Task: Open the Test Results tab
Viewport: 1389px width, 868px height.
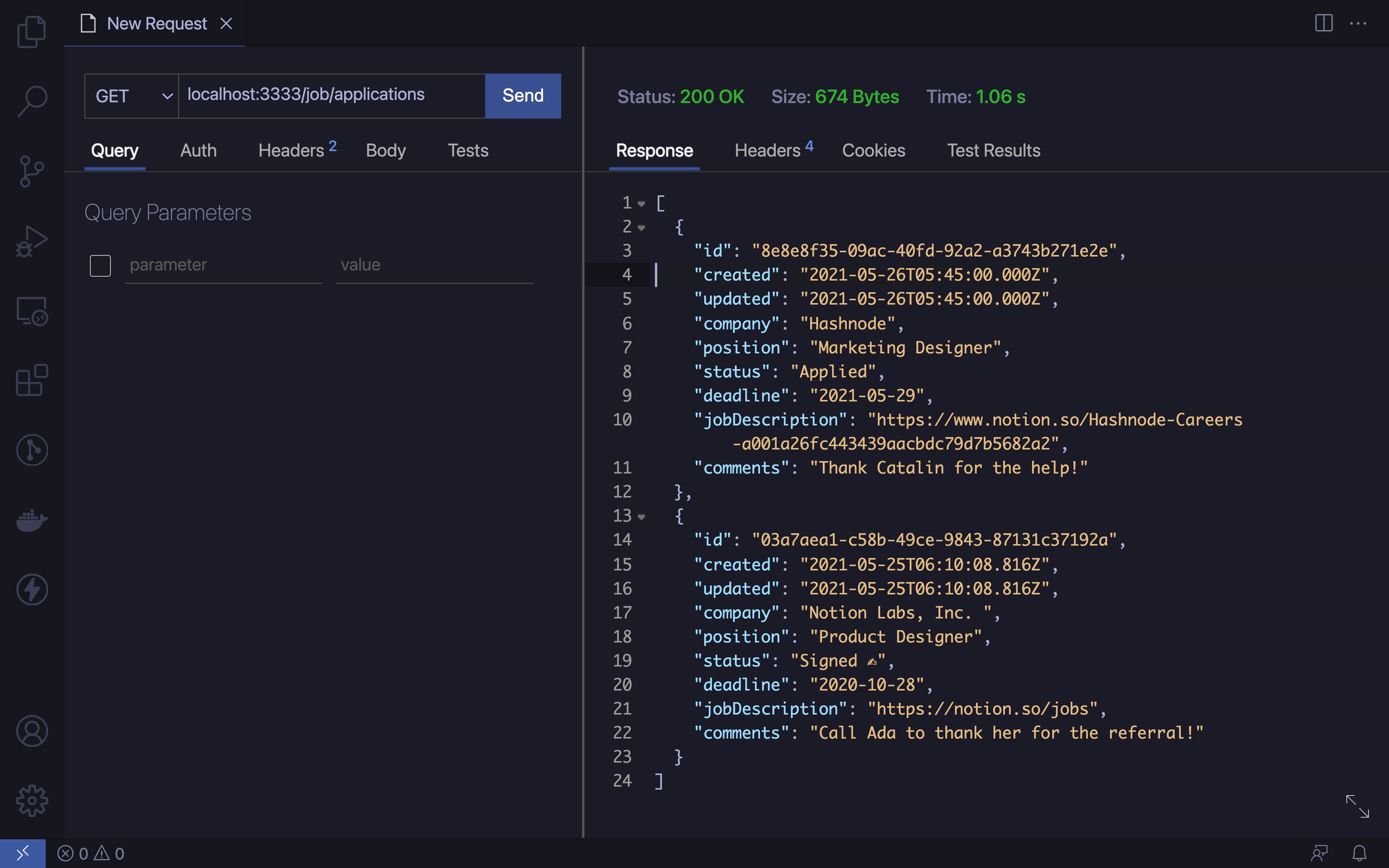Action: (993, 150)
